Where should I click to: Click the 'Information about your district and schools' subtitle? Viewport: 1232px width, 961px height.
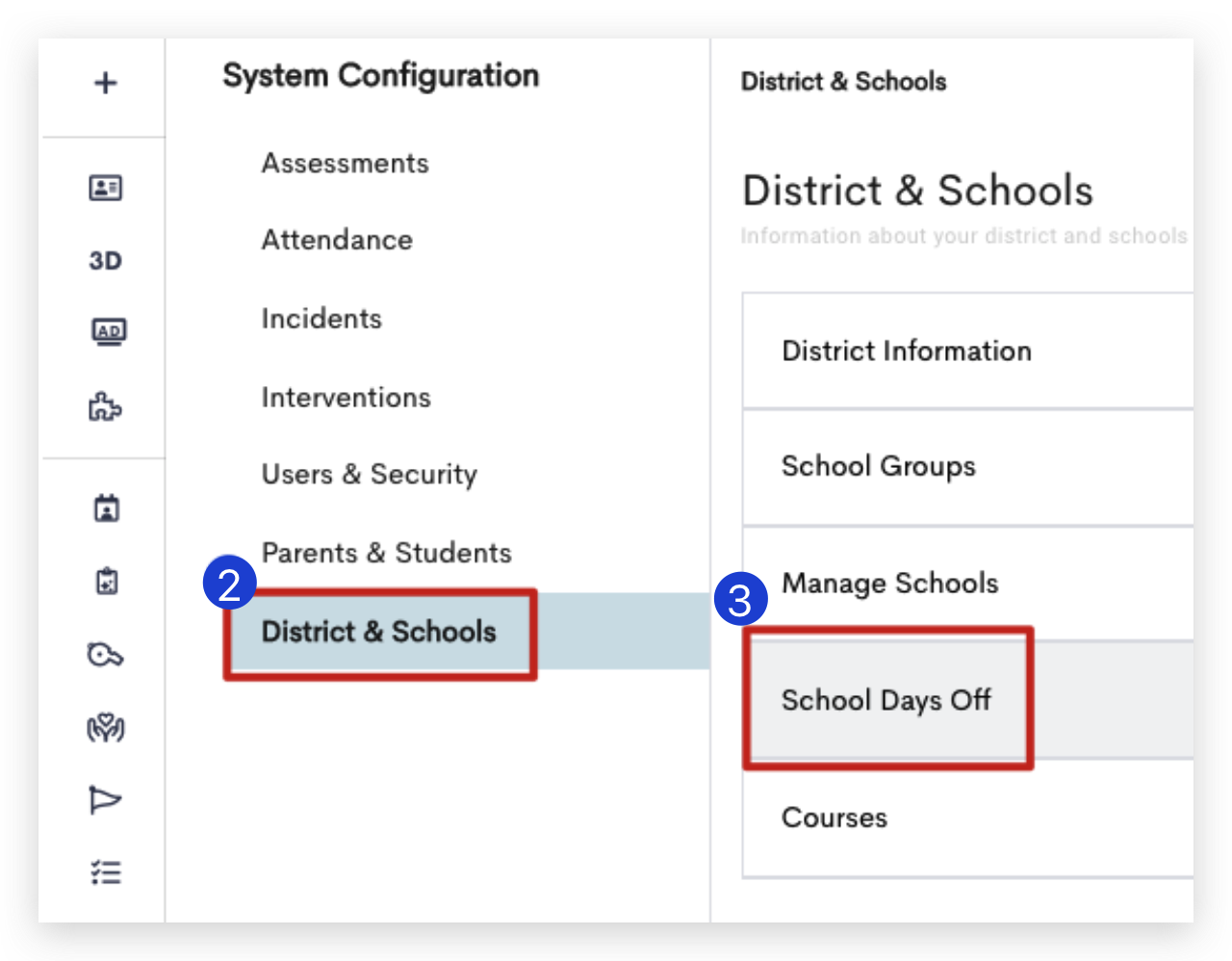click(963, 236)
